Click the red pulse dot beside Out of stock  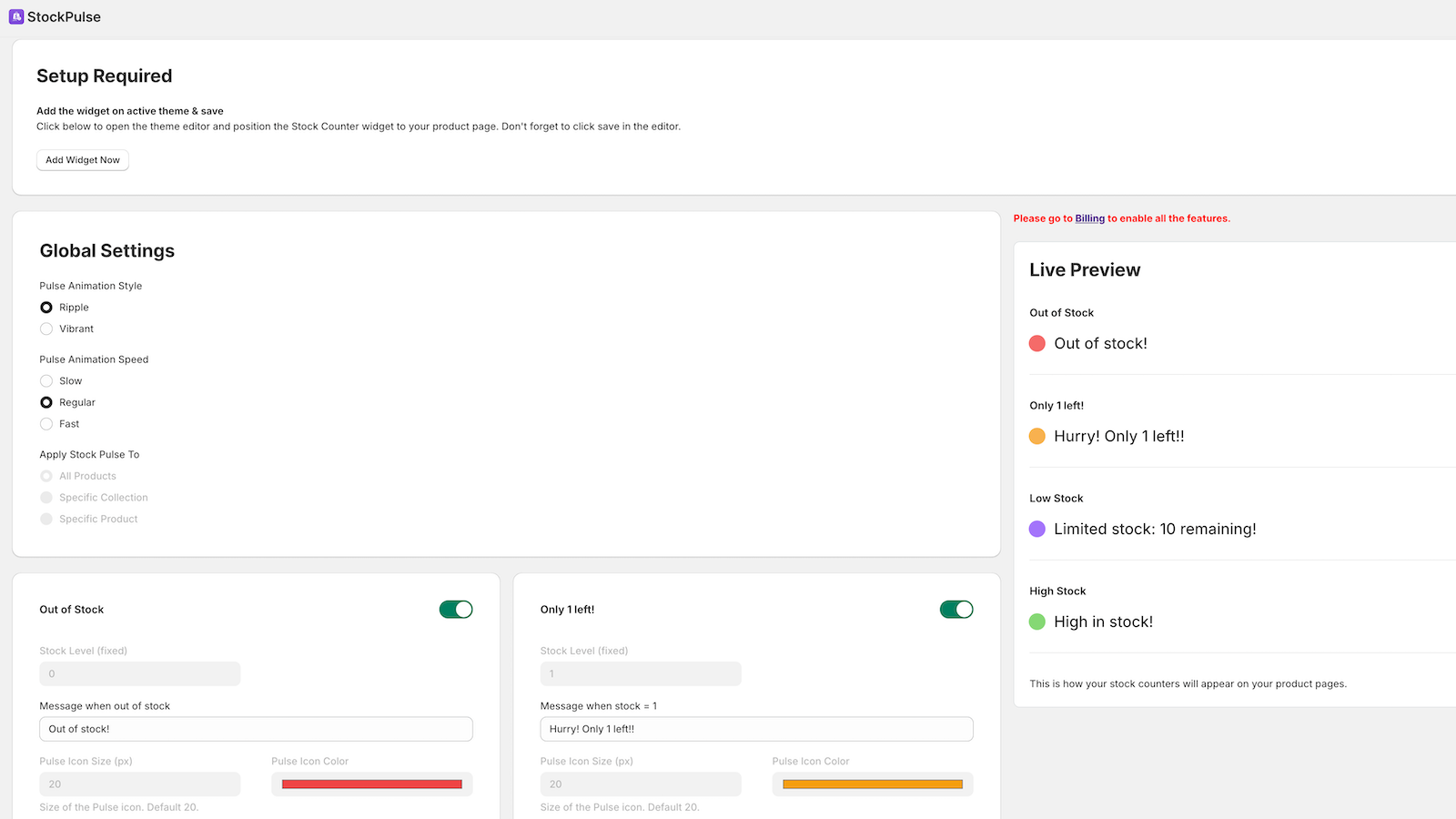click(x=1036, y=343)
